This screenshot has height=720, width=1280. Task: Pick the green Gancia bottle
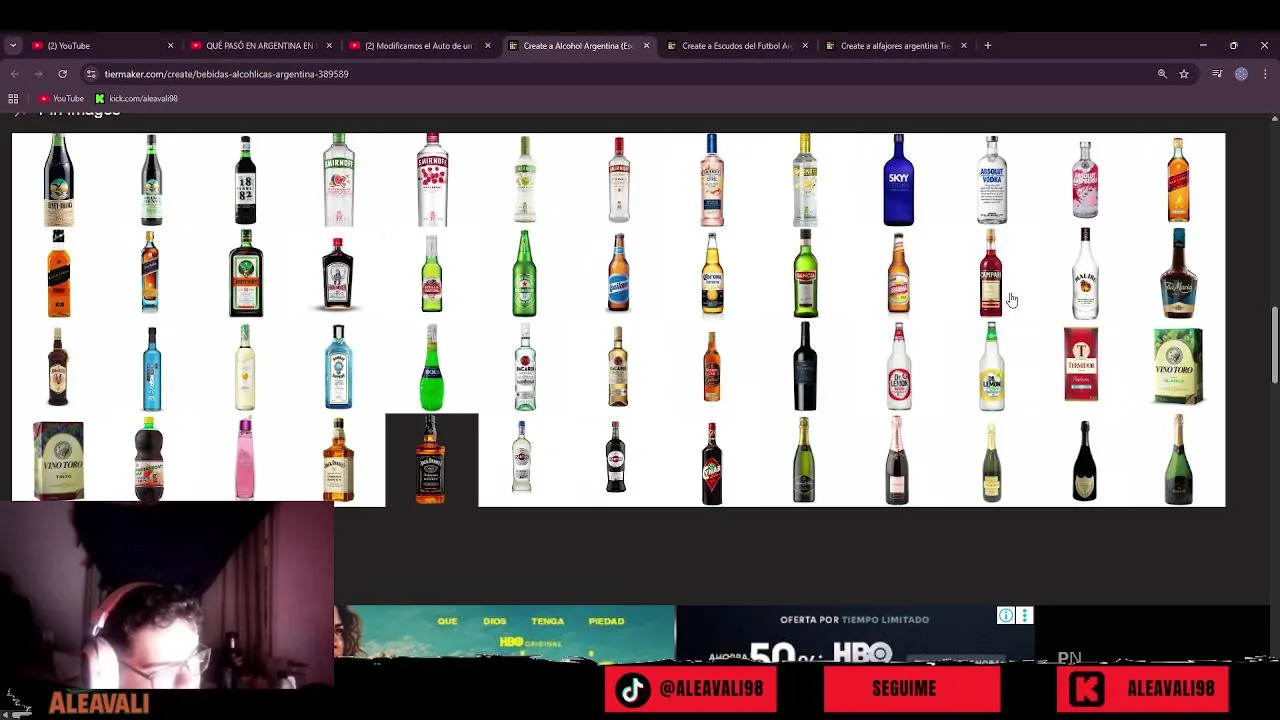coord(805,273)
